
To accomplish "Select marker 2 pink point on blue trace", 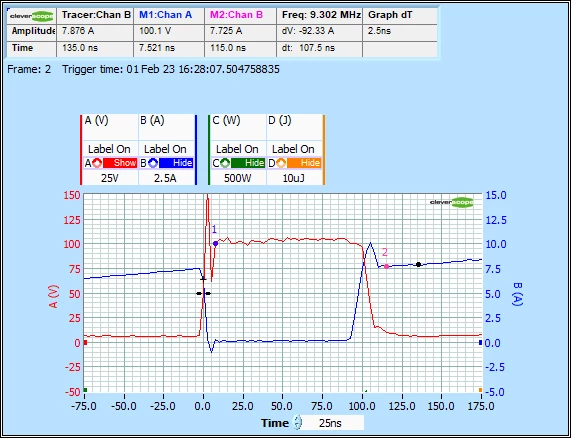I will (x=386, y=267).
